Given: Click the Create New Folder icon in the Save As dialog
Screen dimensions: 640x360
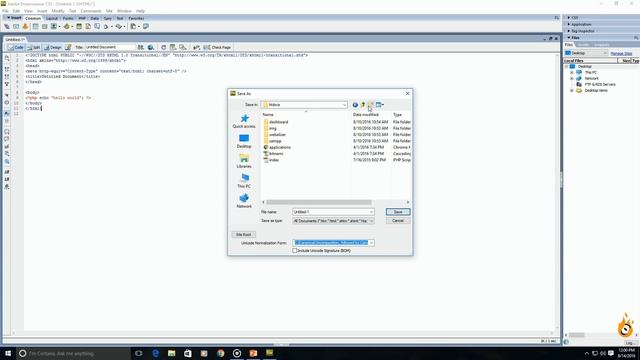Looking at the screenshot, I should [x=371, y=105].
